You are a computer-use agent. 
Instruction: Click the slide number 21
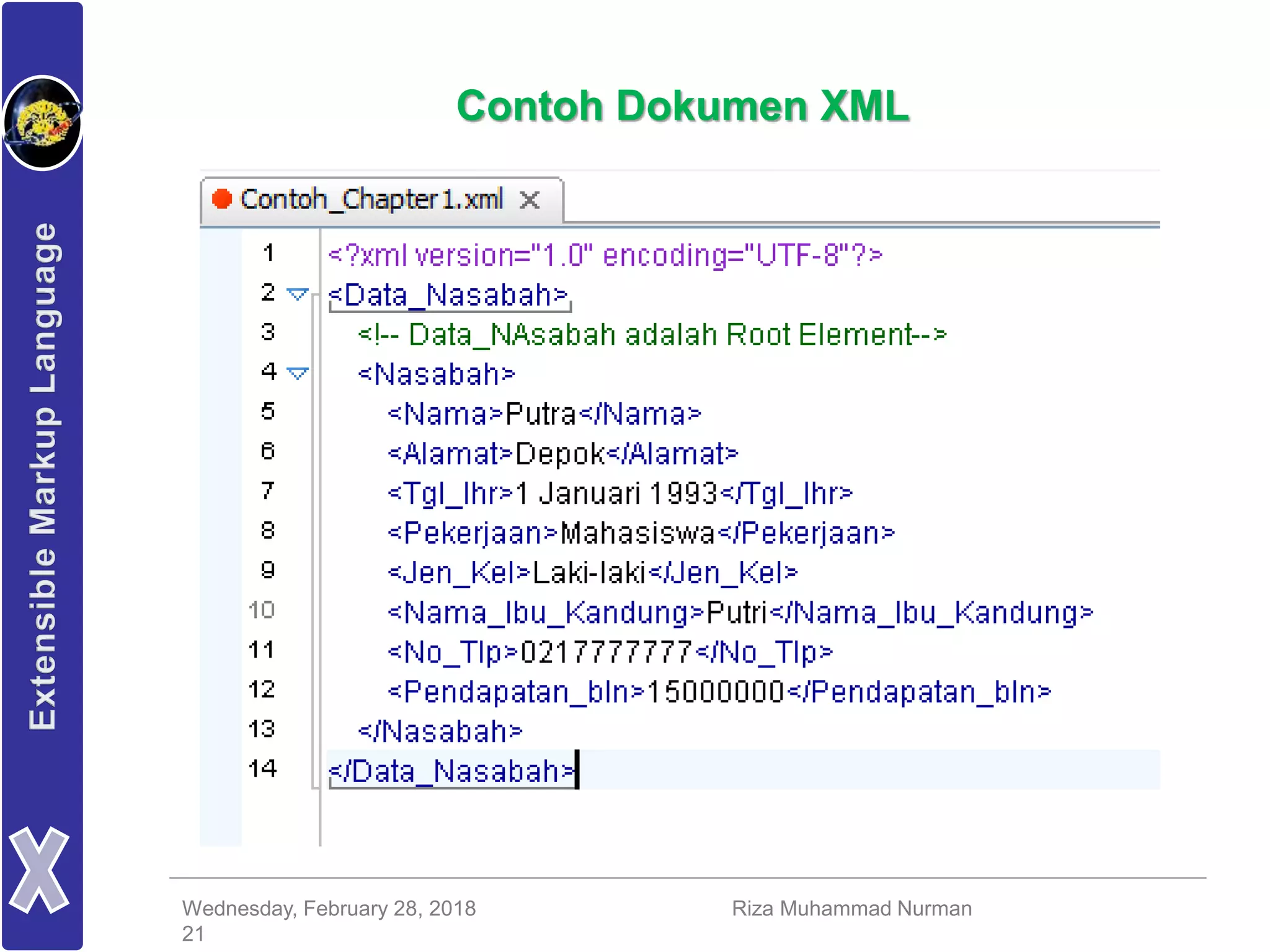[x=193, y=933]
